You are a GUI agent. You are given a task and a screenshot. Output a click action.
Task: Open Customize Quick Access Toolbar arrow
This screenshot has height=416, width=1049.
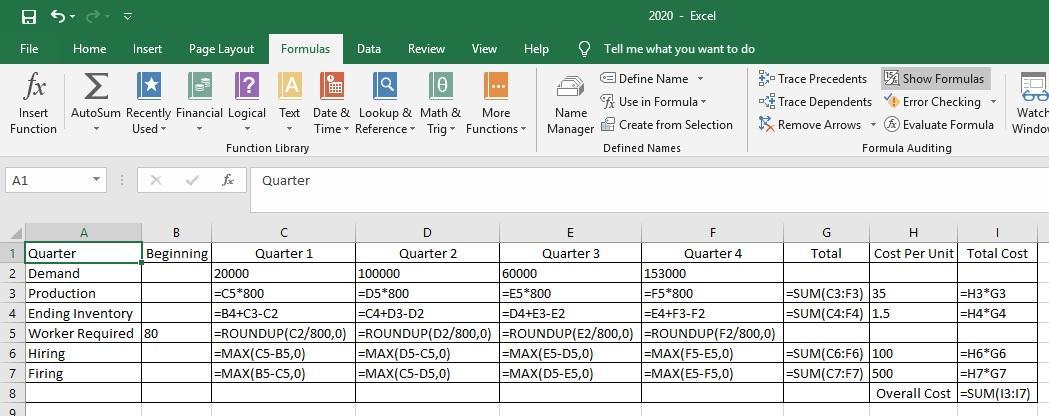click(x=128, y=16)
